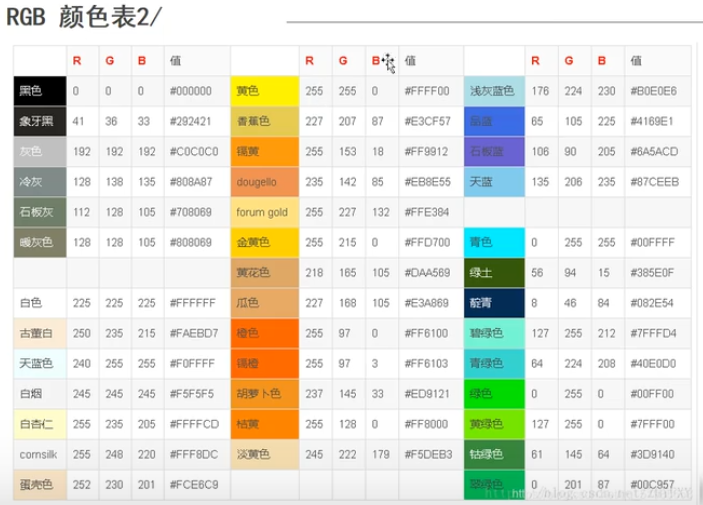Choose the 天蓝色 azure swatch
Image resolution: width=703 pixels, height=505 pixels.
tap(40, 363)
